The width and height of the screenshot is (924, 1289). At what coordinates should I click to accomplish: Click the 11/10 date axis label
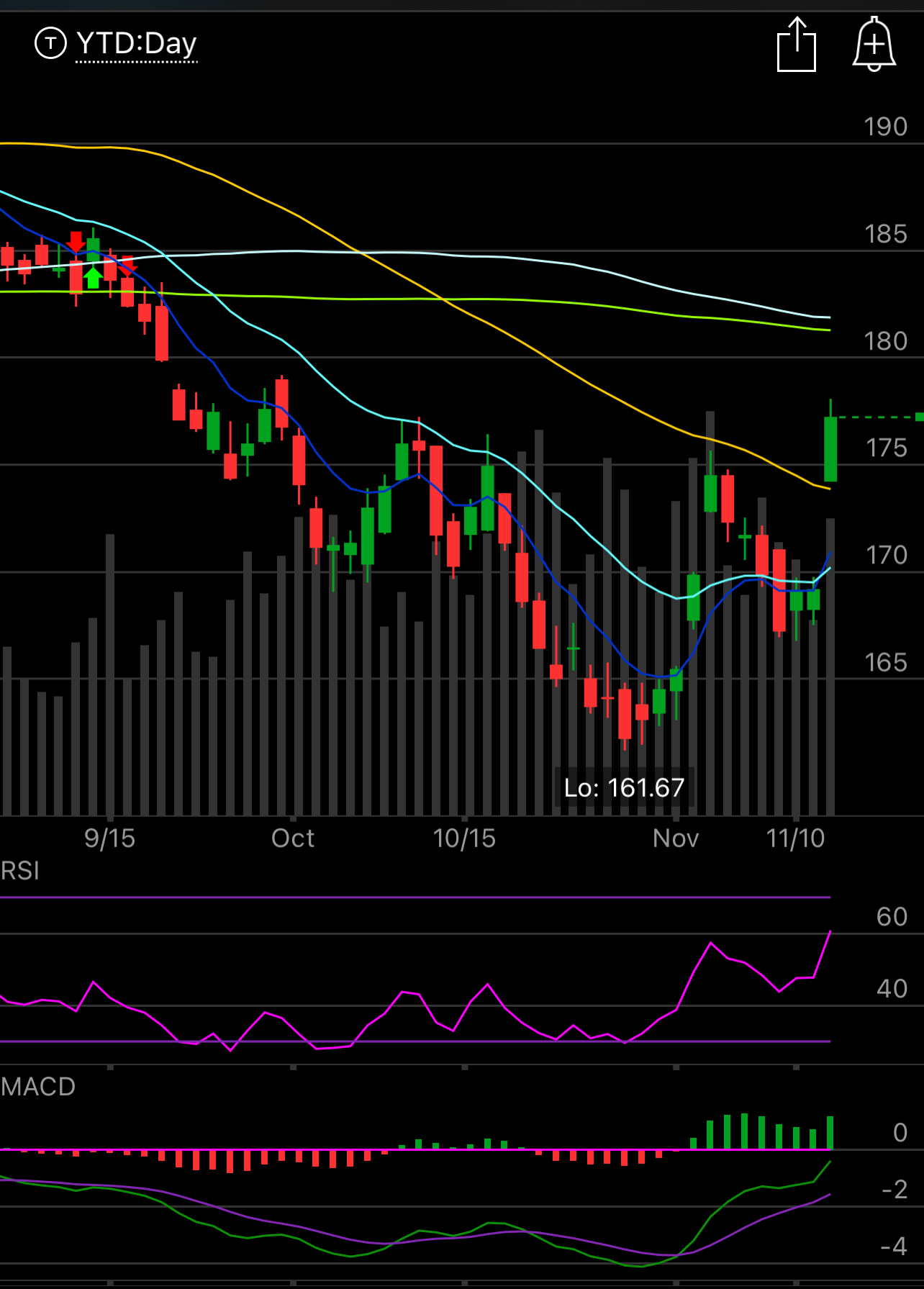pos(795,838)
